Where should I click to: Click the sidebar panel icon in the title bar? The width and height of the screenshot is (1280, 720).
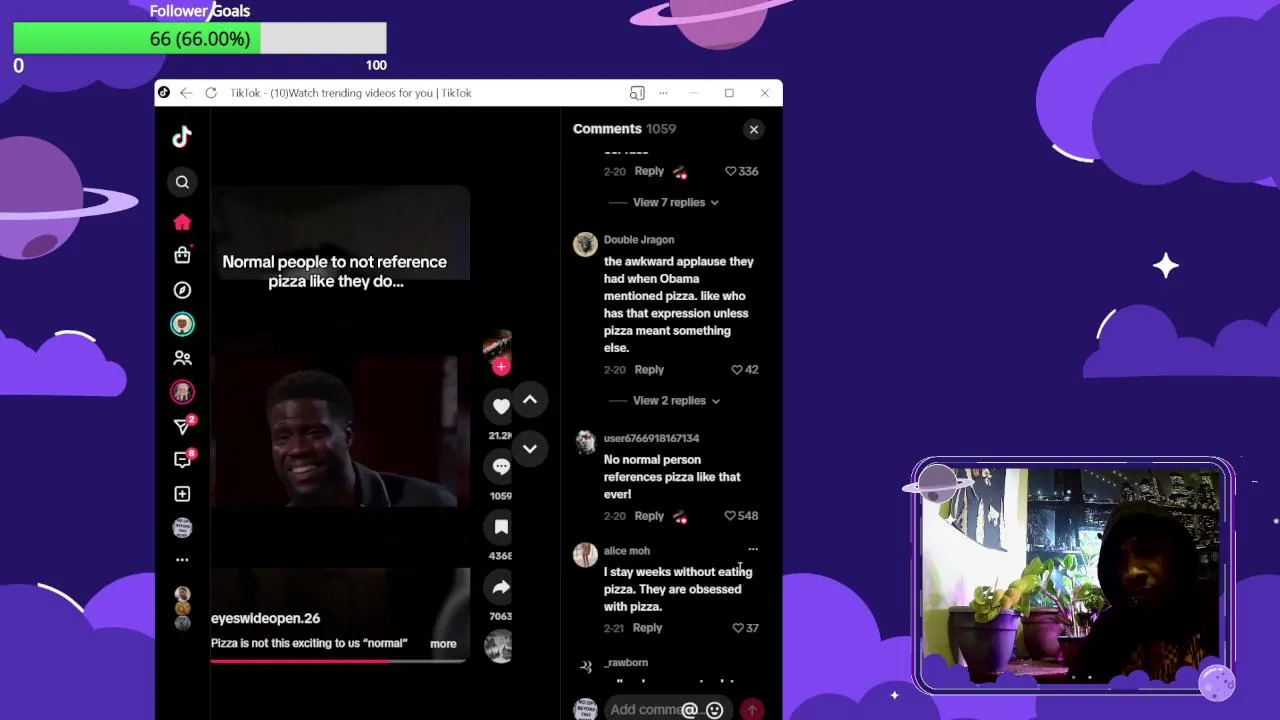637,93
